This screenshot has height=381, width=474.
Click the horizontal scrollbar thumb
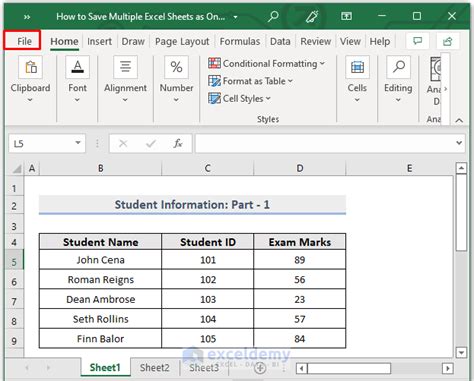click(x=349, y=368)
